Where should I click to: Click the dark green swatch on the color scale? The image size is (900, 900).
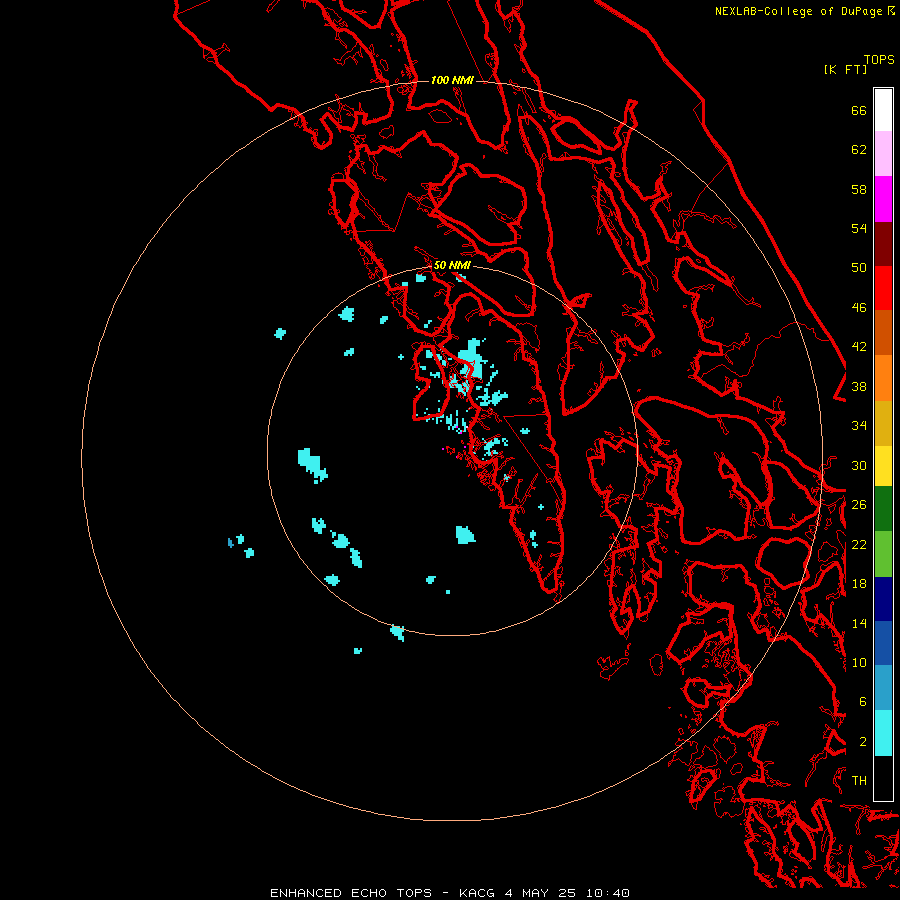[883, 509]
